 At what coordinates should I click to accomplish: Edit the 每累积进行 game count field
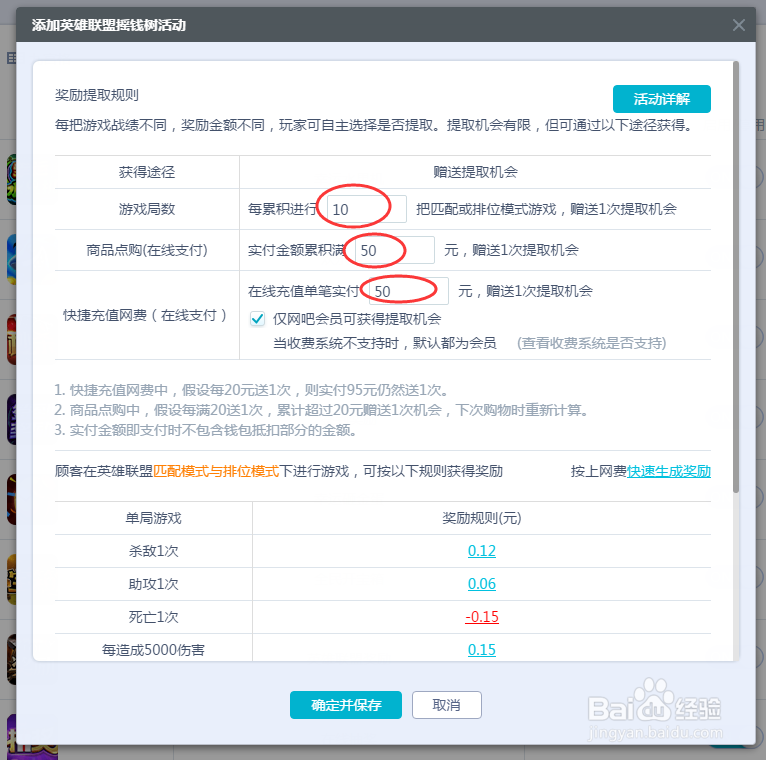pyautogui.click(x=366, y=209)
